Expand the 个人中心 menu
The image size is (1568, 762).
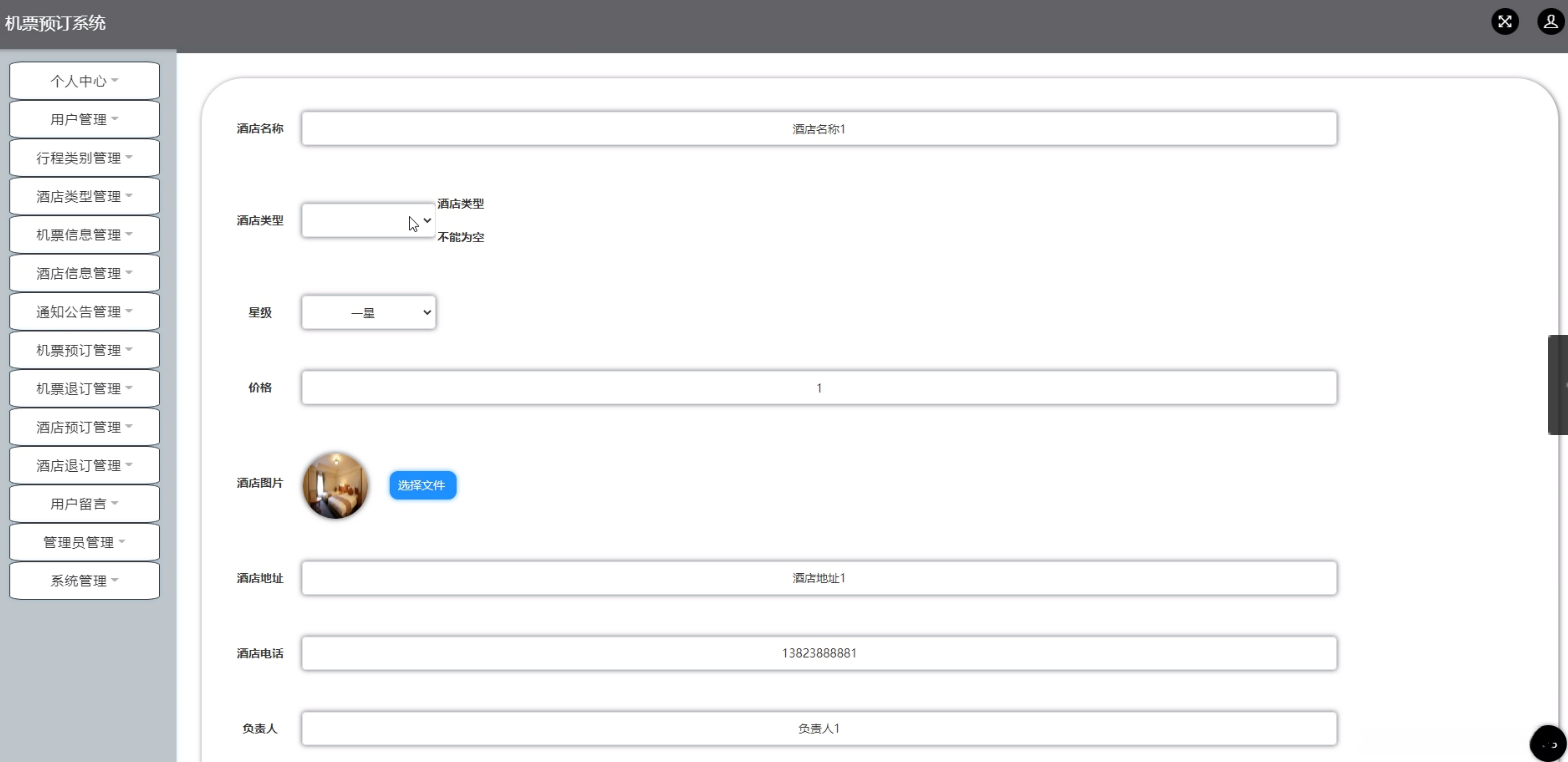tap(84, 81)
